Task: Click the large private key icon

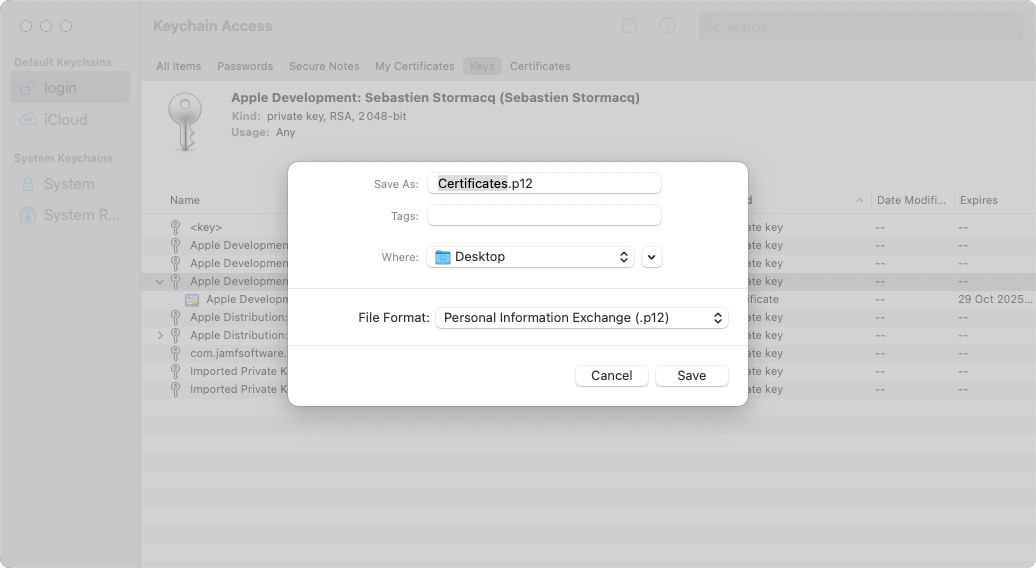Action: pos(185,122)
